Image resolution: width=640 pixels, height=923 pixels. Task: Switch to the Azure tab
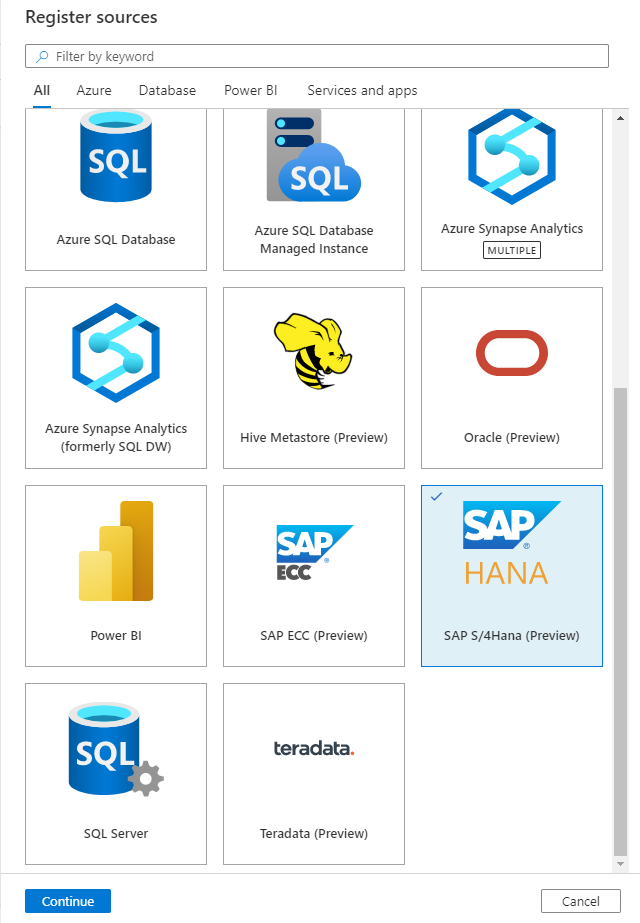[x=93, y=90]
